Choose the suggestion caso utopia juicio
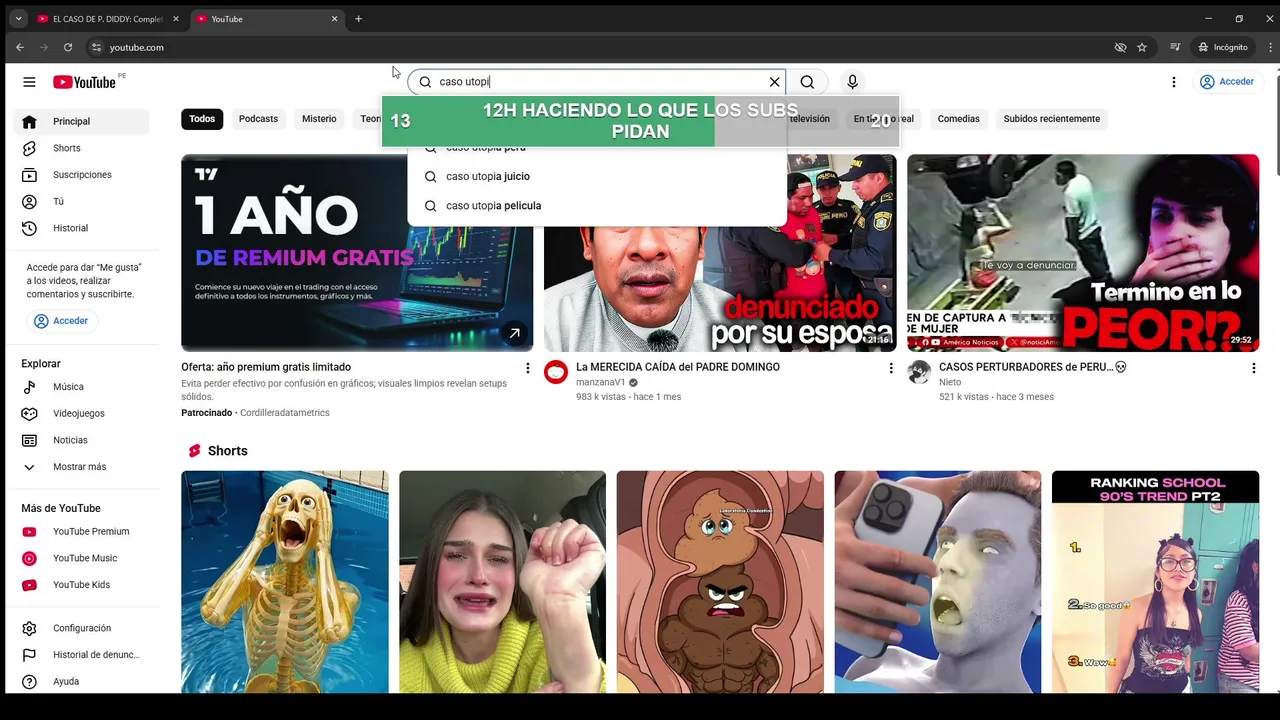1280x720 pixels. click(597, 176)
